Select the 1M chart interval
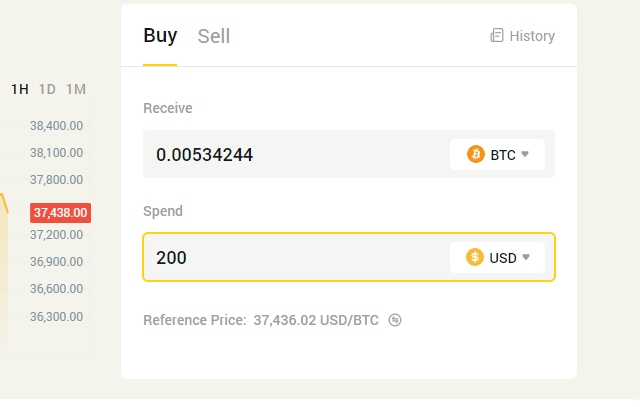The image size is (640, 407). pos(76,89)
